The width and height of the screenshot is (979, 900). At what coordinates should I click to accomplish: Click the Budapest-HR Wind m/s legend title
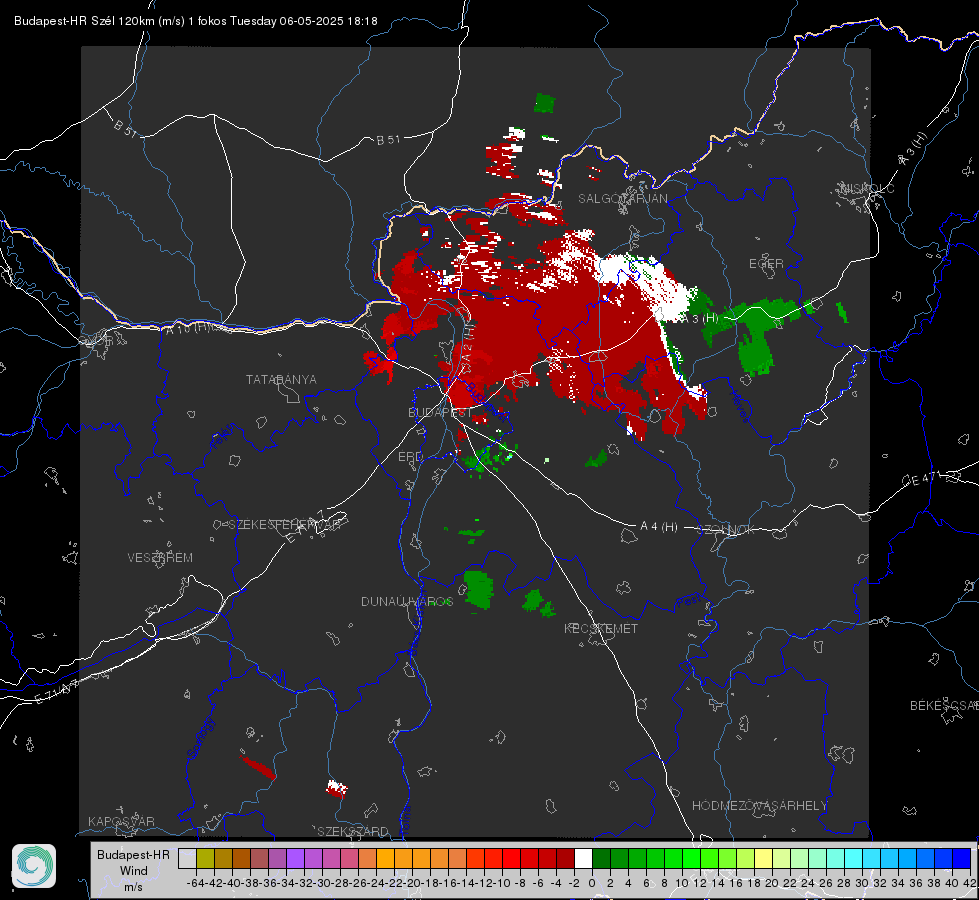pos(134,870)
